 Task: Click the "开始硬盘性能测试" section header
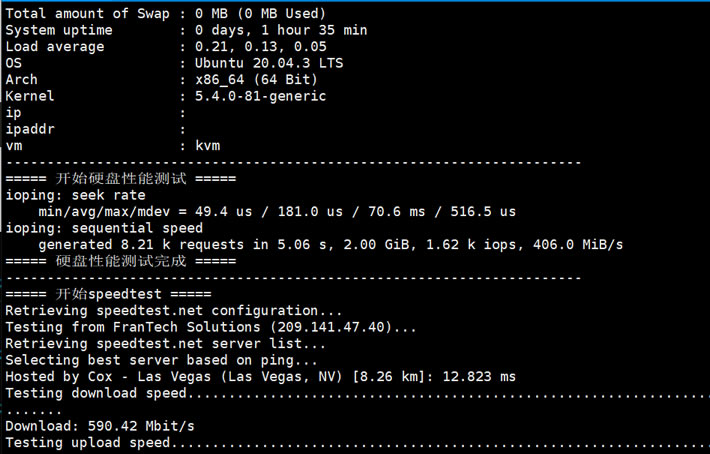click(x=120, y=179)
